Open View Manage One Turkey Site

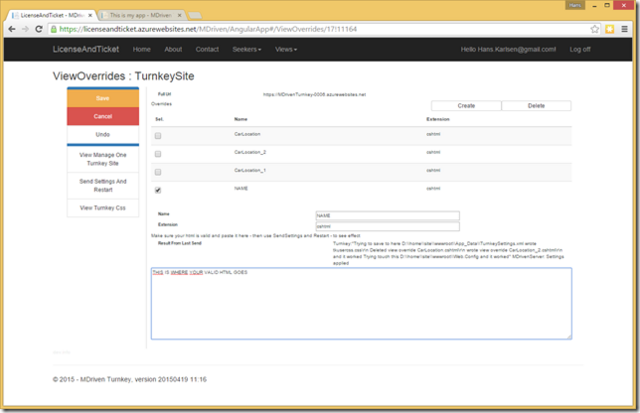click(103, 159)
